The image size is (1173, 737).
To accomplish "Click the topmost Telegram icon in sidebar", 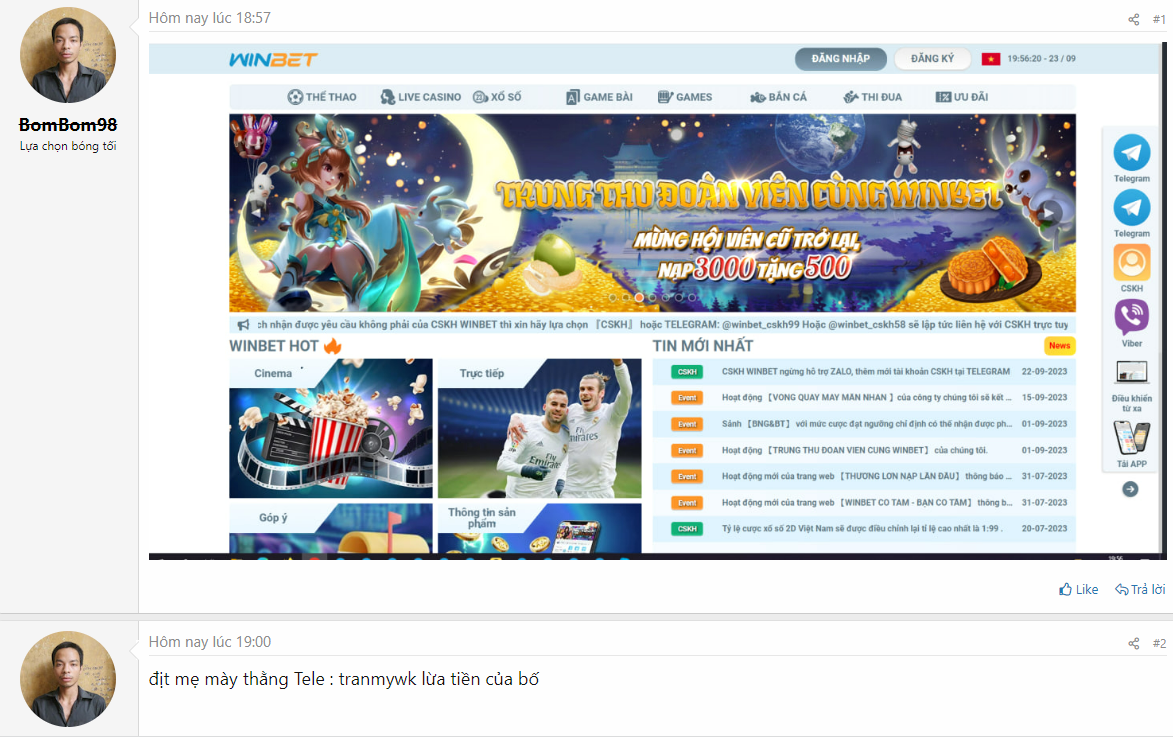I will tap(1131, 153).
